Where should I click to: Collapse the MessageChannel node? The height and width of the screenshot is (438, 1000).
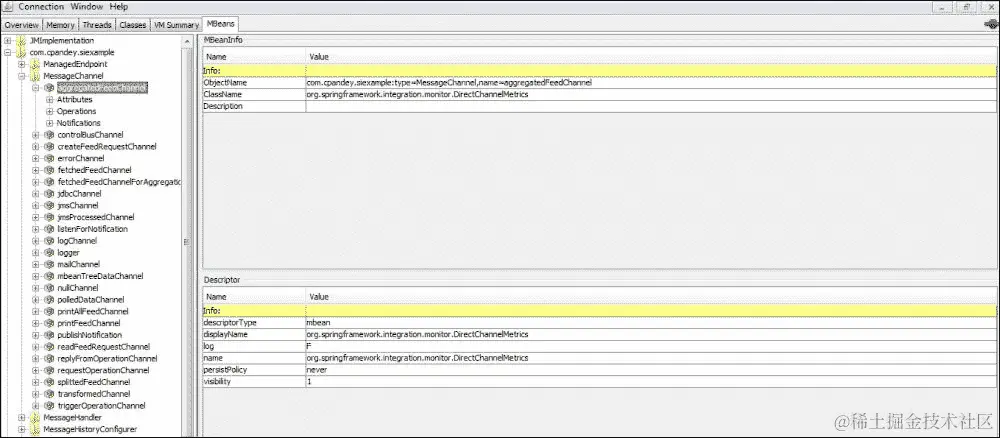point(22,76)
